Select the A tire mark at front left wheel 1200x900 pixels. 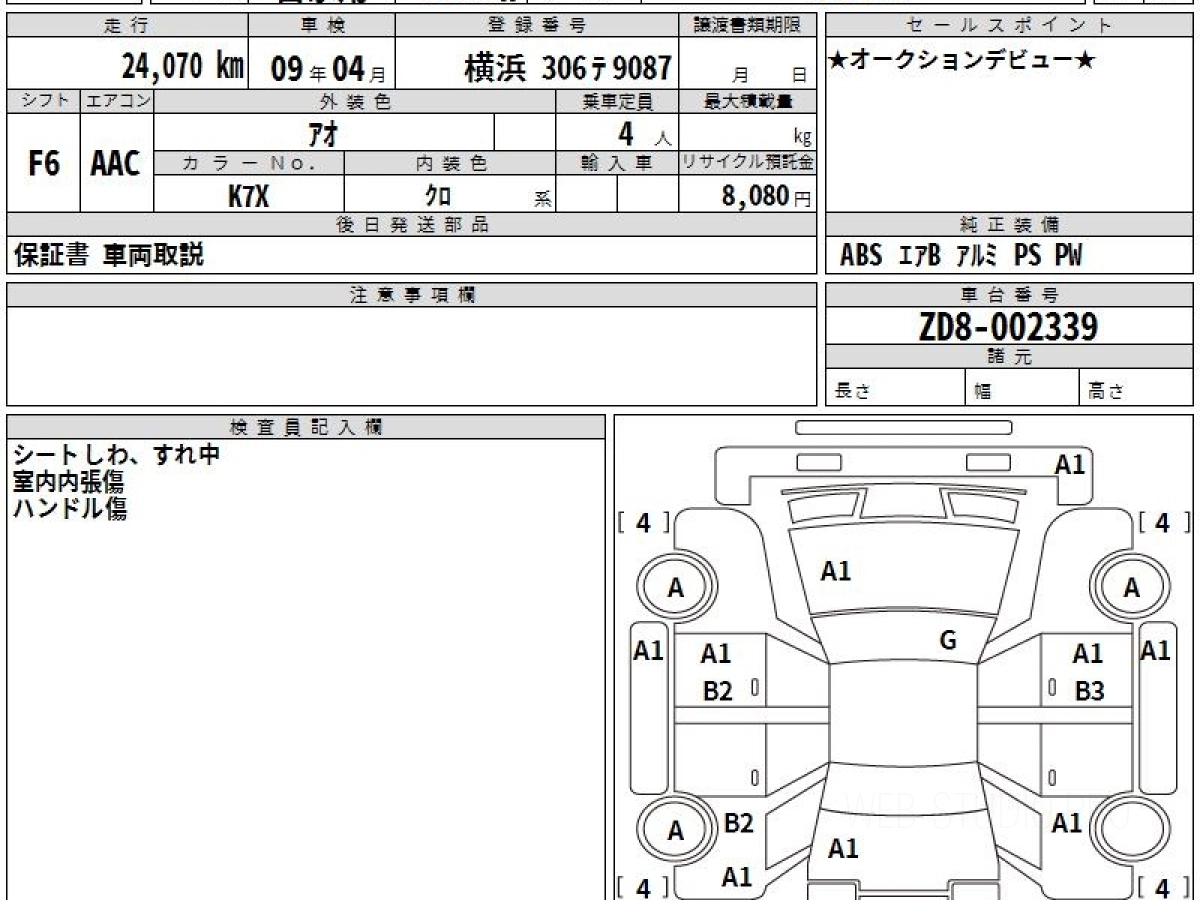[x=676, y=588]
